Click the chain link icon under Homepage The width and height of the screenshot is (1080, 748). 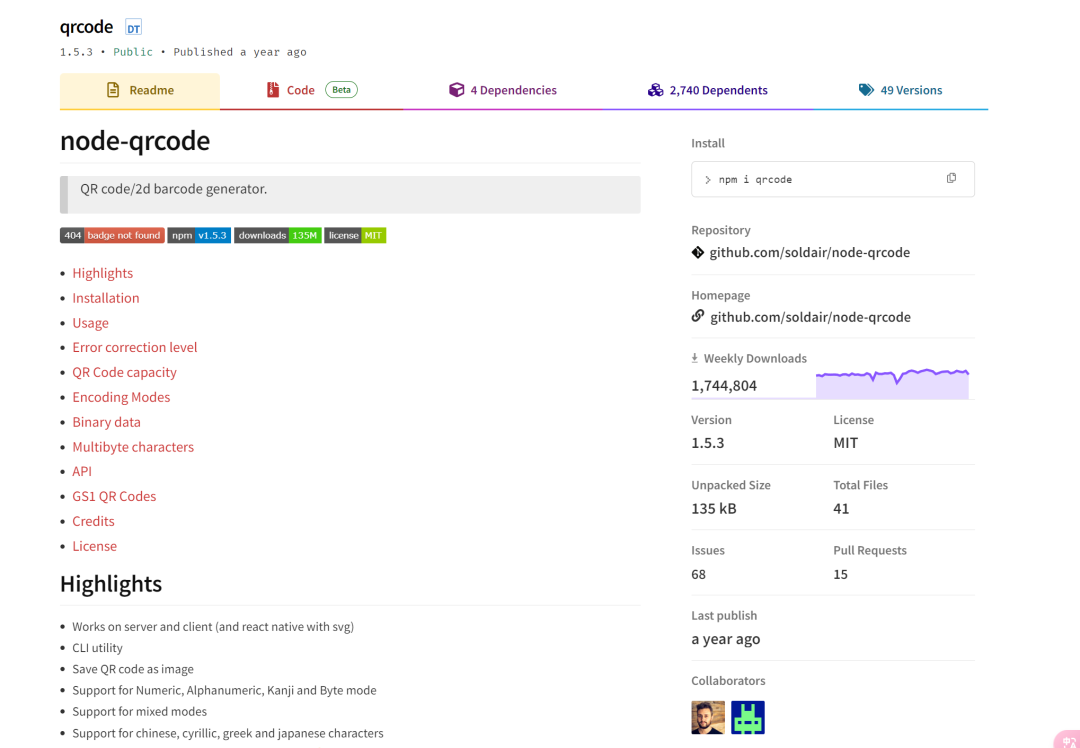[698, 316]
